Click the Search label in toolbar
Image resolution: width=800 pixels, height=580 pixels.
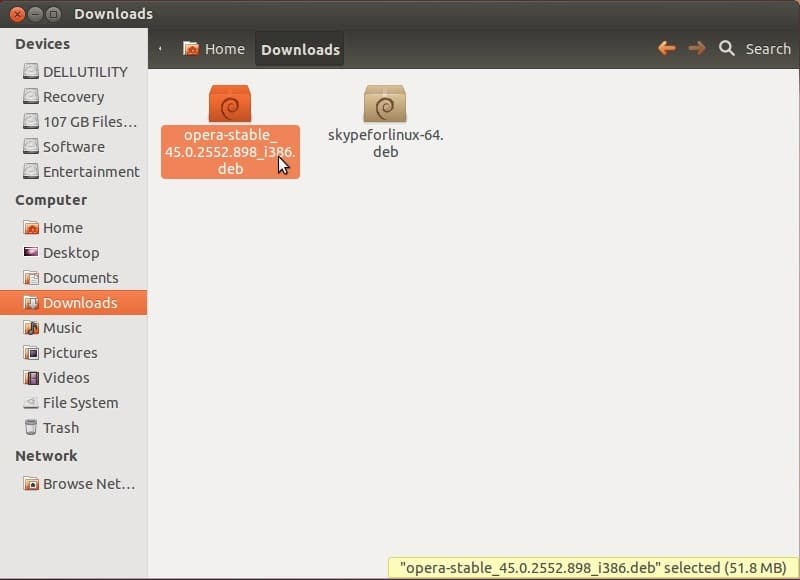(768, 49)
